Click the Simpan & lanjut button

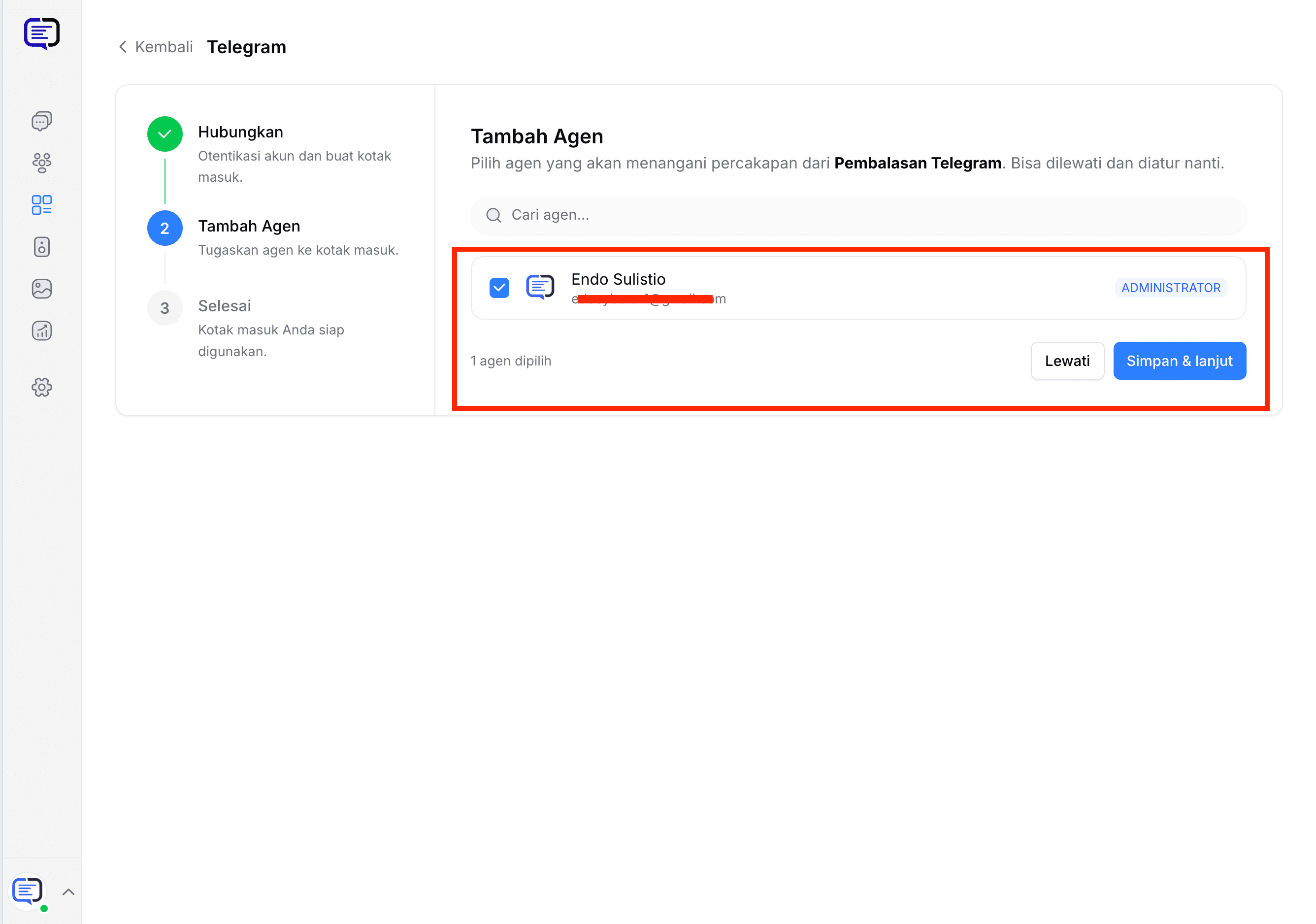pyautogui.click(x=1179, y=361)
